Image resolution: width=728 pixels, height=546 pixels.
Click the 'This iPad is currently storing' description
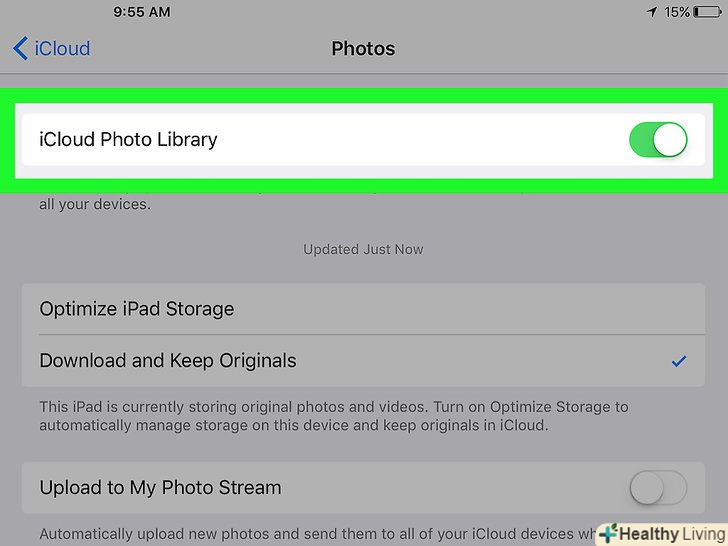333,416
